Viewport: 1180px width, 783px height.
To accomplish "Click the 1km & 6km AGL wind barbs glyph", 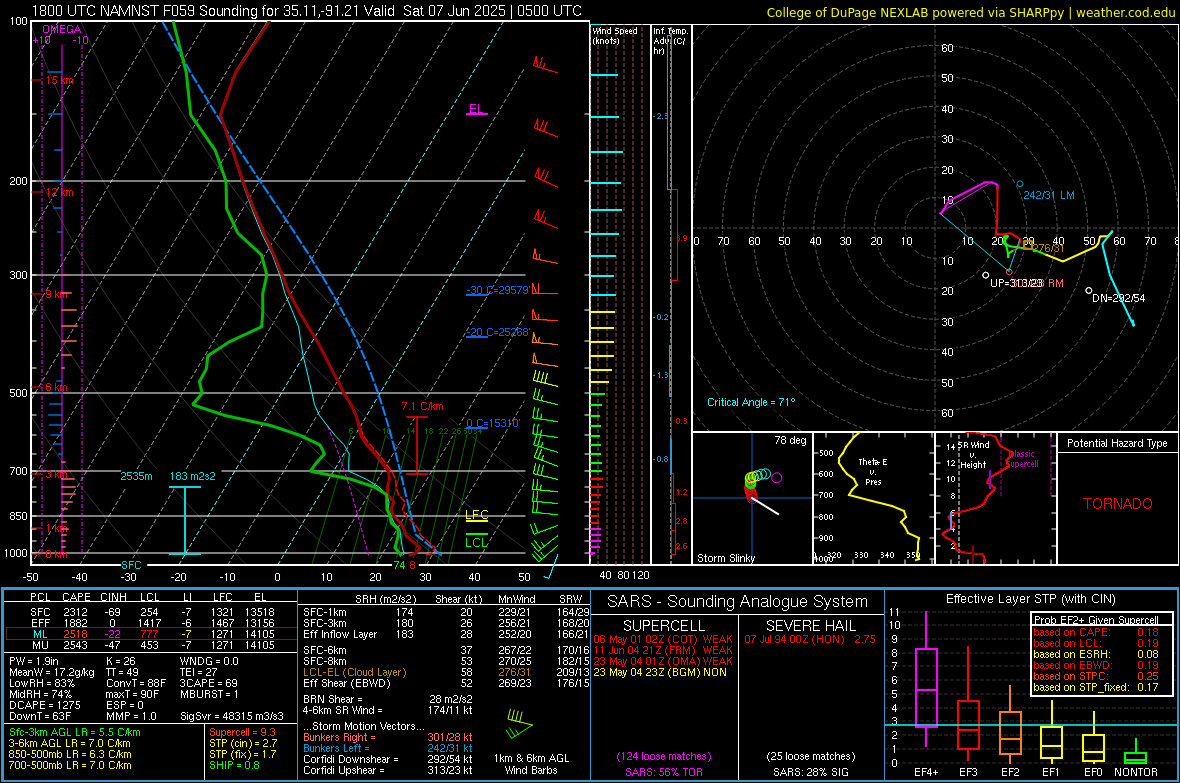I will (519, 724).
